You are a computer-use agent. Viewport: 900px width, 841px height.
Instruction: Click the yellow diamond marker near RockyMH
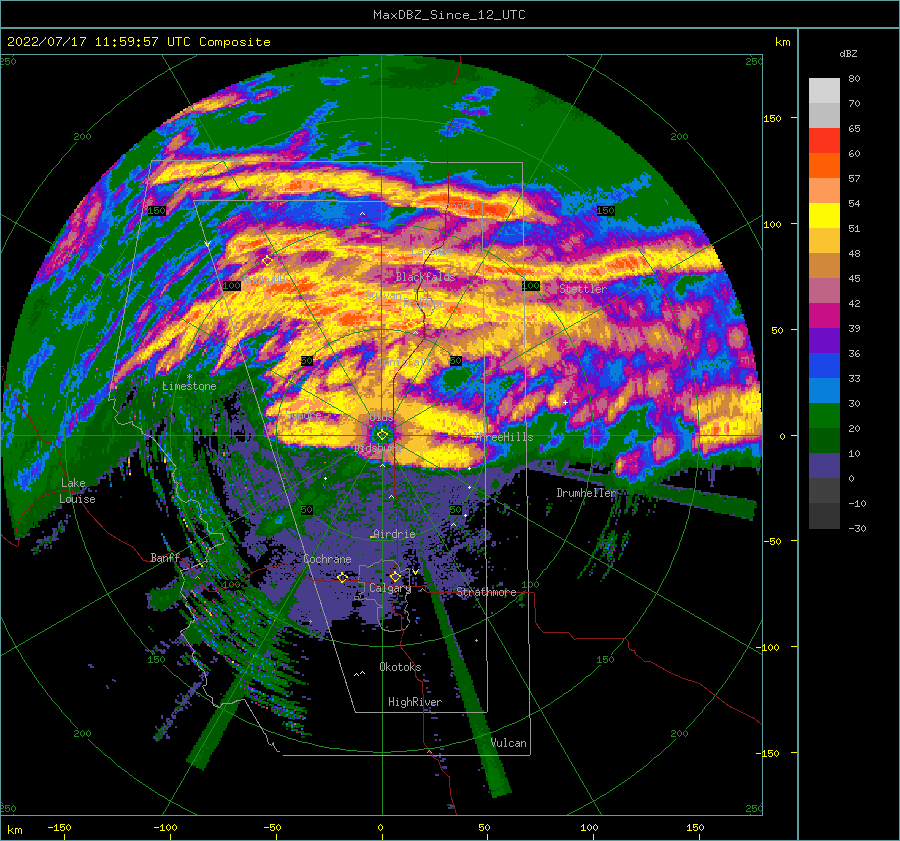point(267,261)
